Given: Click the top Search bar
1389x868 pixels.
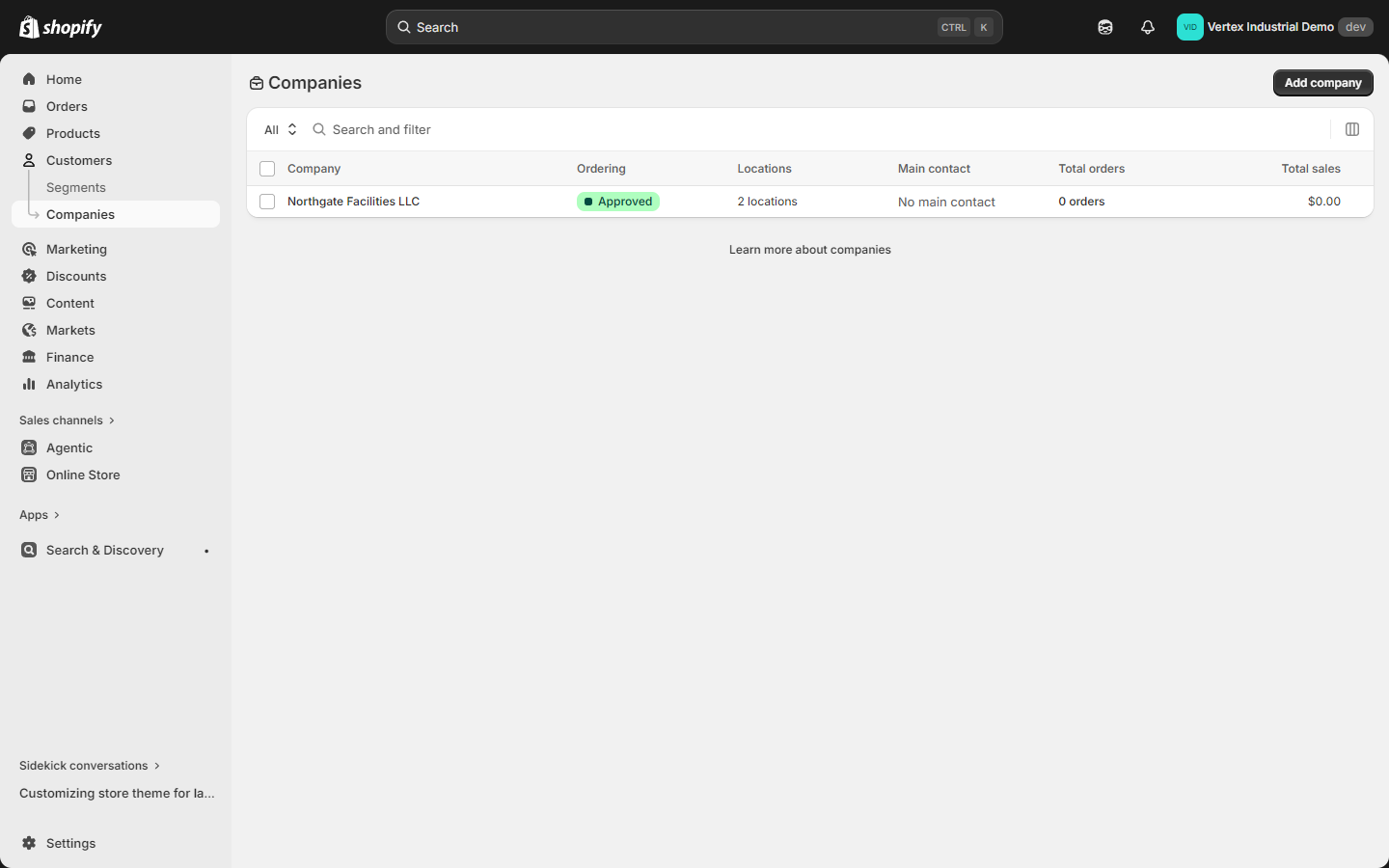Looking at the screenshot, I should 694,27.
